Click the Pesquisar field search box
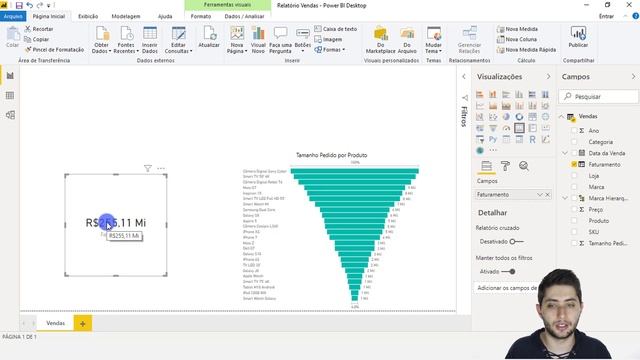The height and width of the screenshot is (360, 640). [x=598, y=97]
